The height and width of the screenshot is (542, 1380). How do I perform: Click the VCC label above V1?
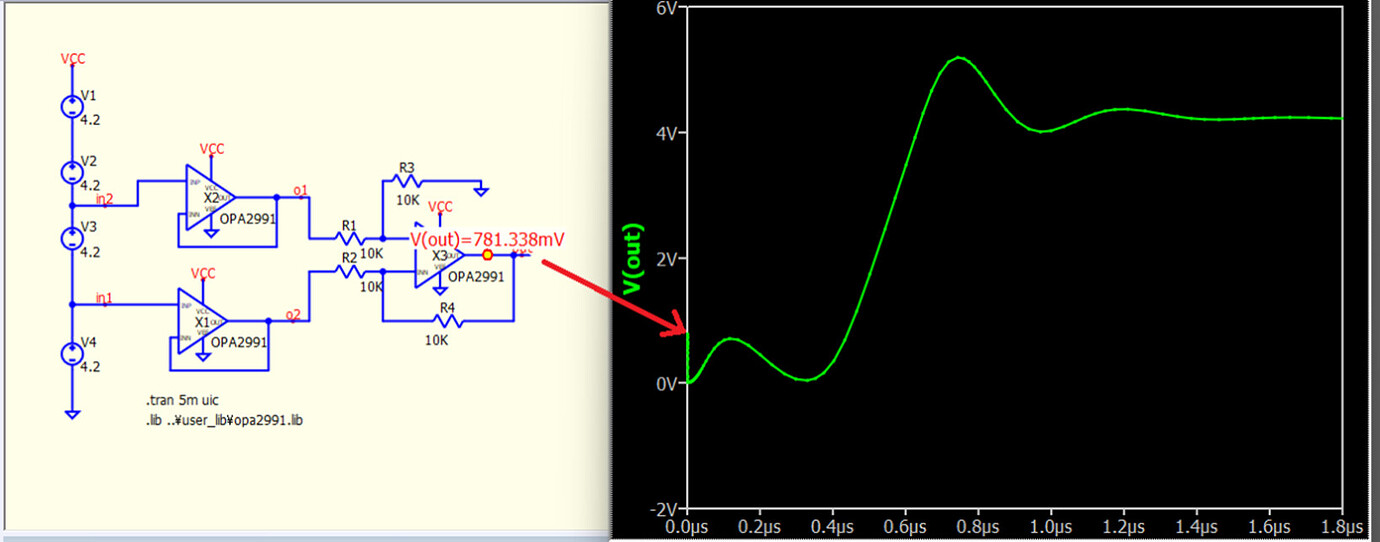[72, 59]
